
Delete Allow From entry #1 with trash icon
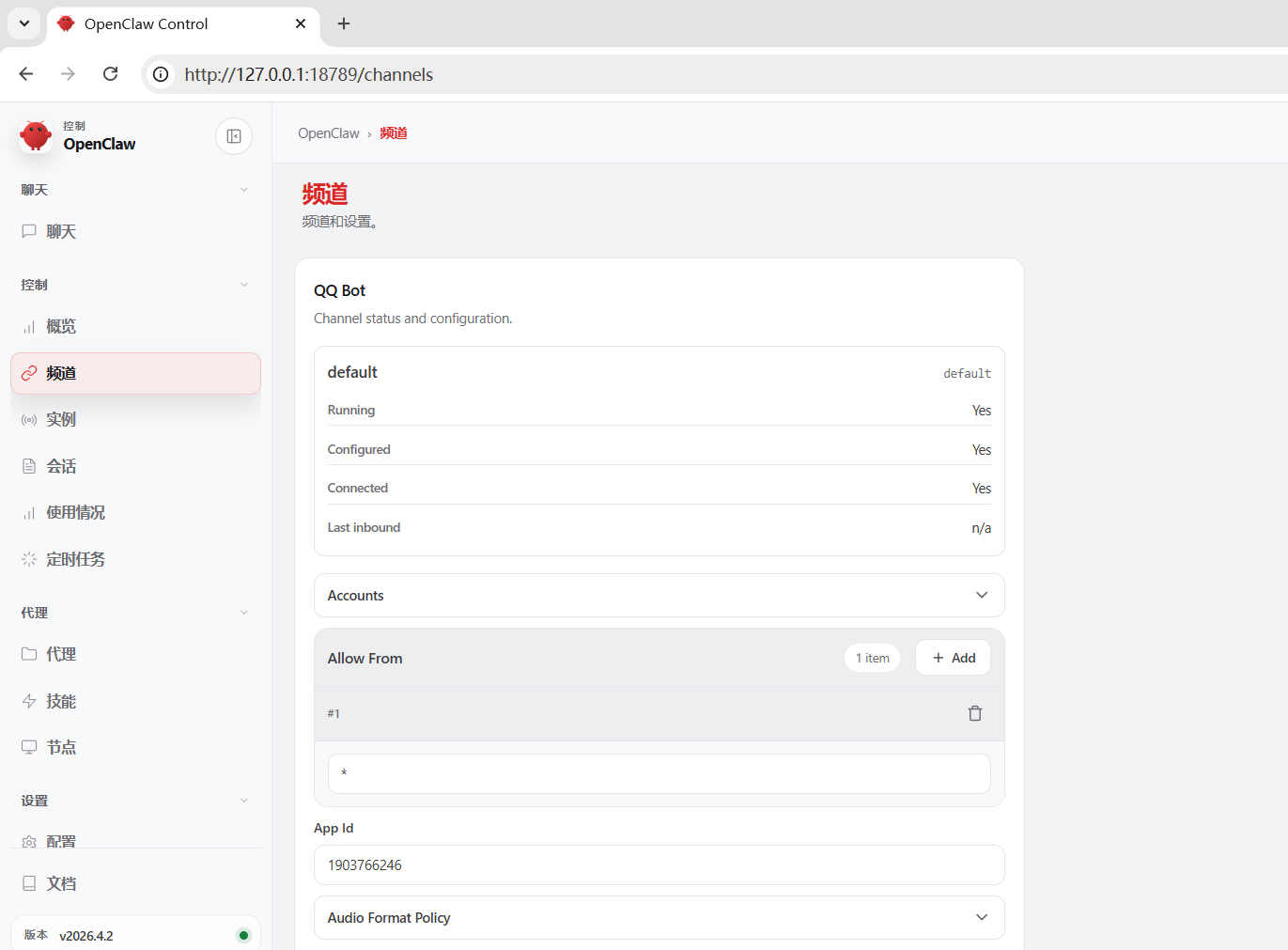(974, 713)
